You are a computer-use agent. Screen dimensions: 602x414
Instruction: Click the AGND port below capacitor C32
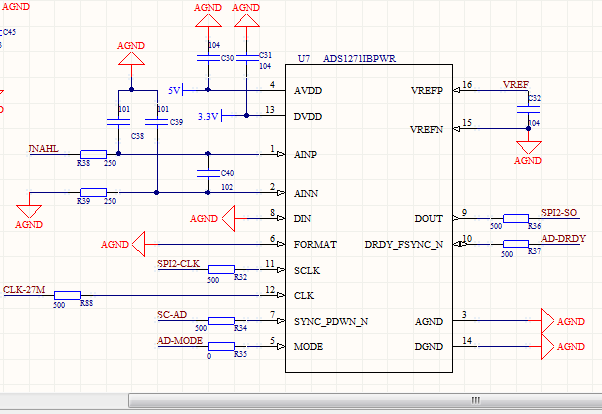pyautogui.click(x=529, y=147)
